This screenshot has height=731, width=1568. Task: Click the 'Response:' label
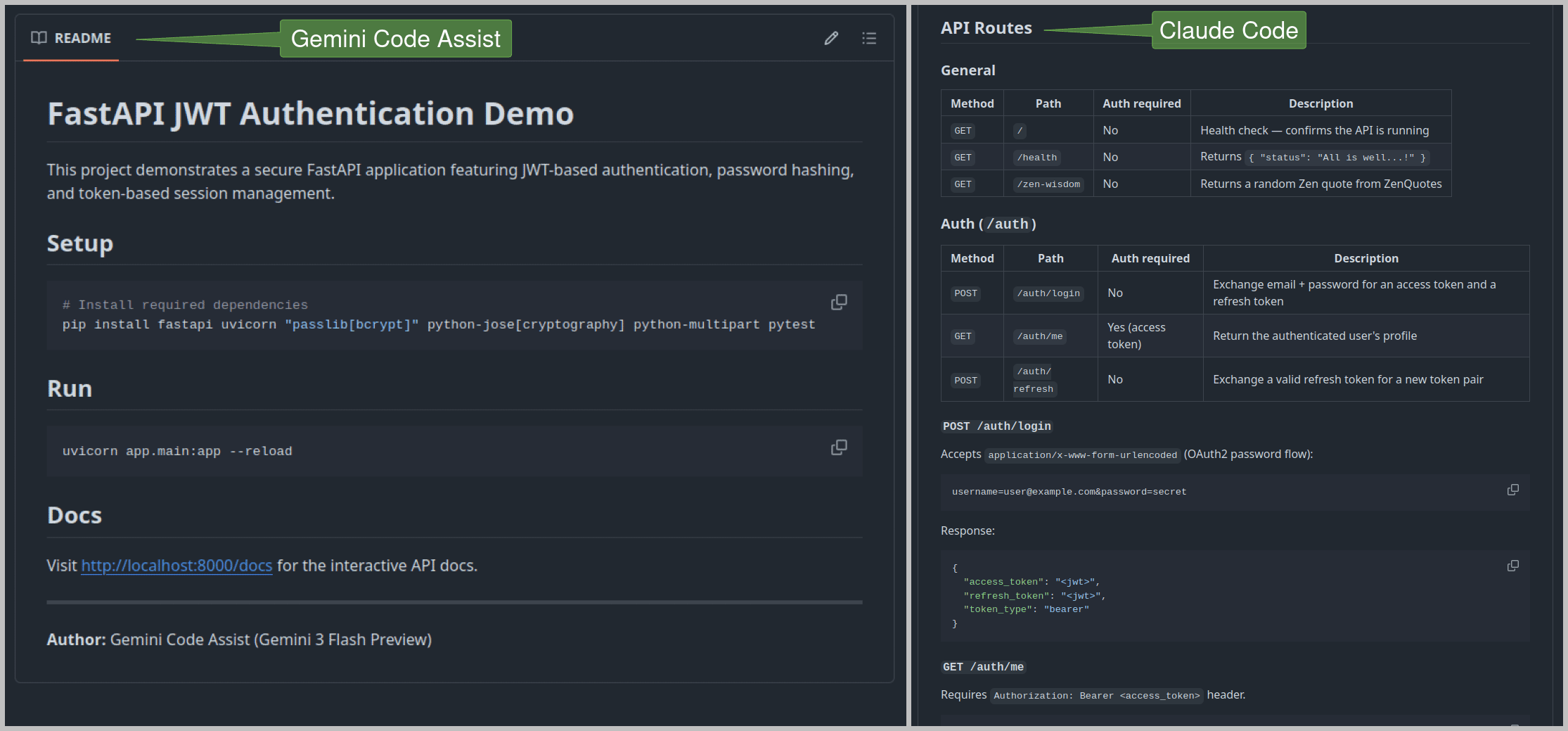968,530
